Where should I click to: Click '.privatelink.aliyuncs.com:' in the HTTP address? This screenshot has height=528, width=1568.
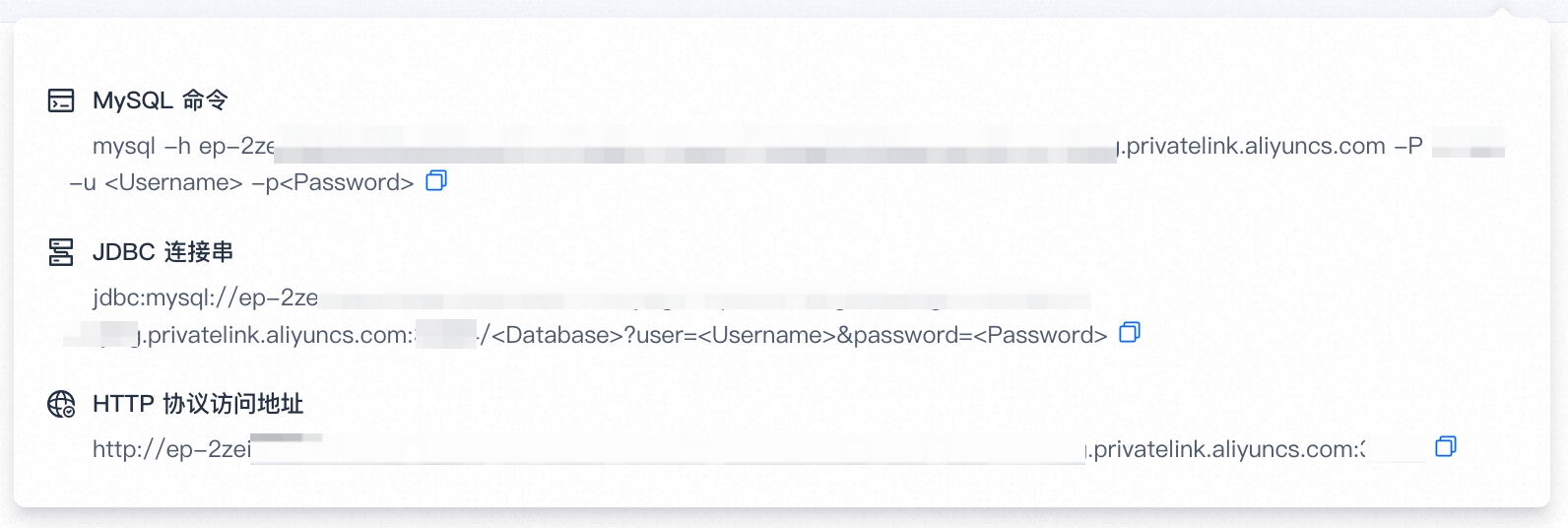coord(1222,449)
